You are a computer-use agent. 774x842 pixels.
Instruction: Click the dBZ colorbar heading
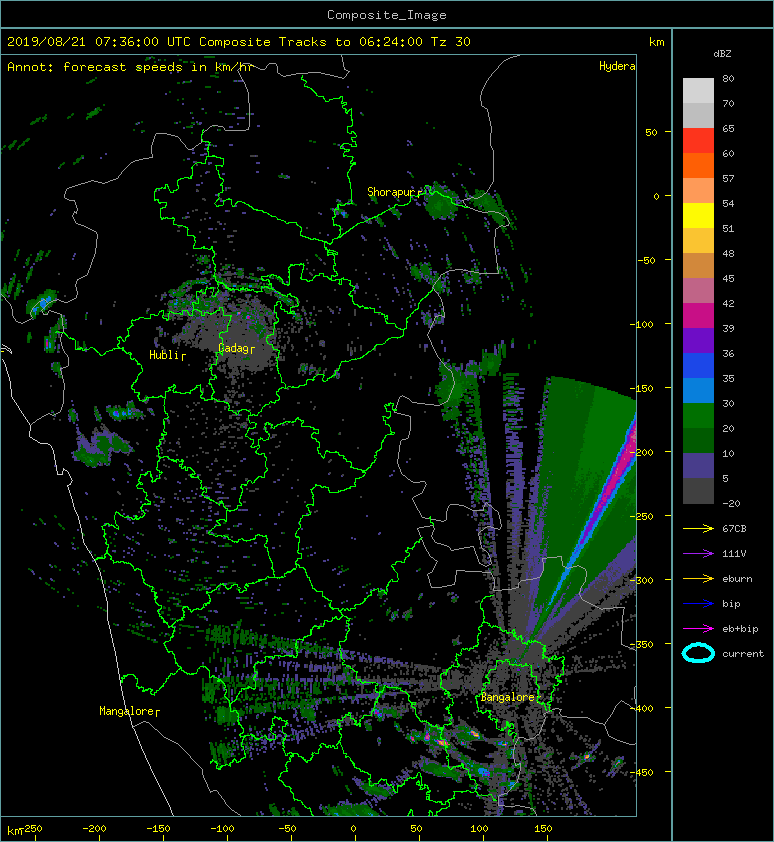pyautogui.click(x=722, y=54)
